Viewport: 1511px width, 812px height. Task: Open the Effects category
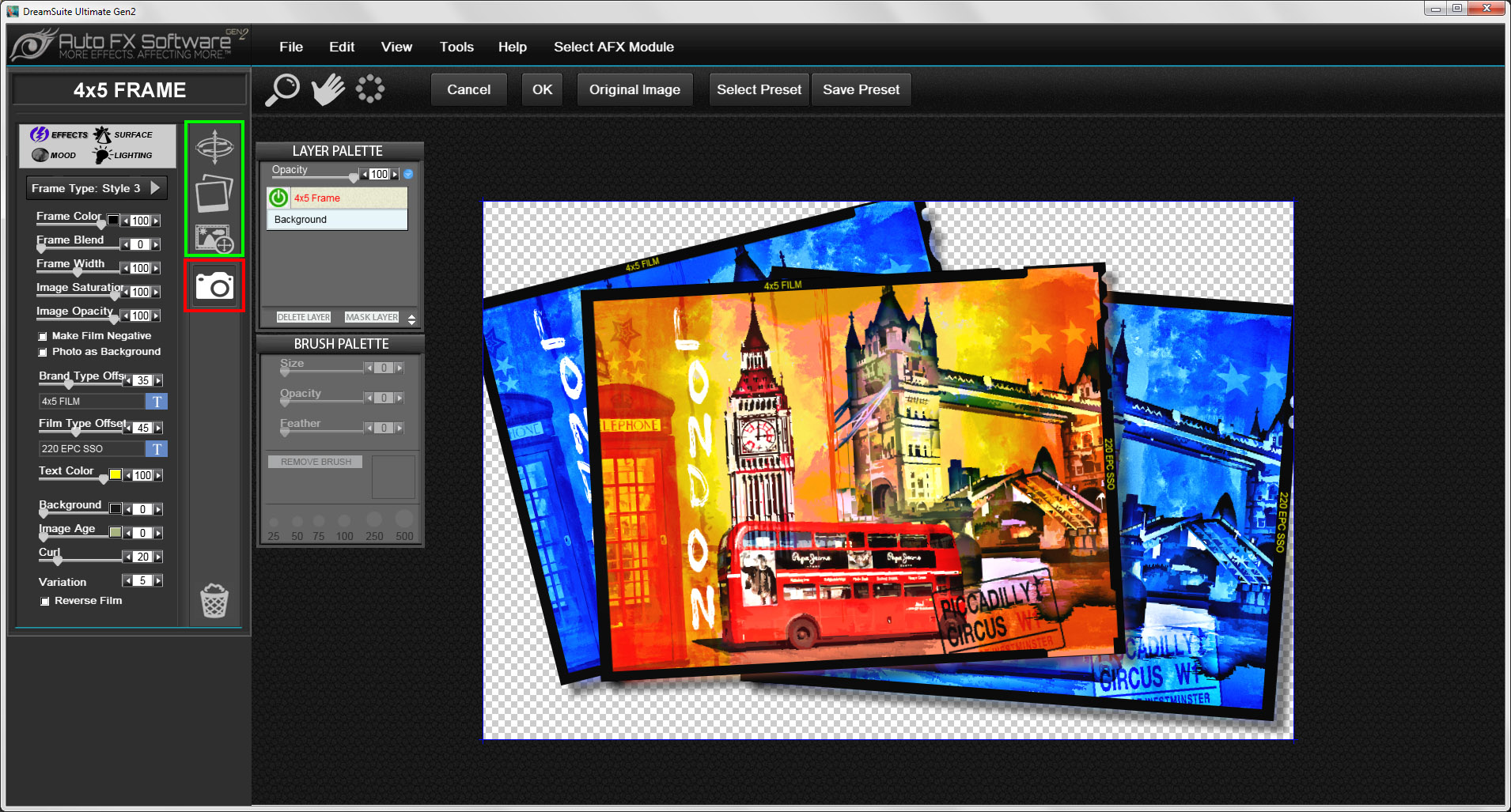tap(60, 134)
